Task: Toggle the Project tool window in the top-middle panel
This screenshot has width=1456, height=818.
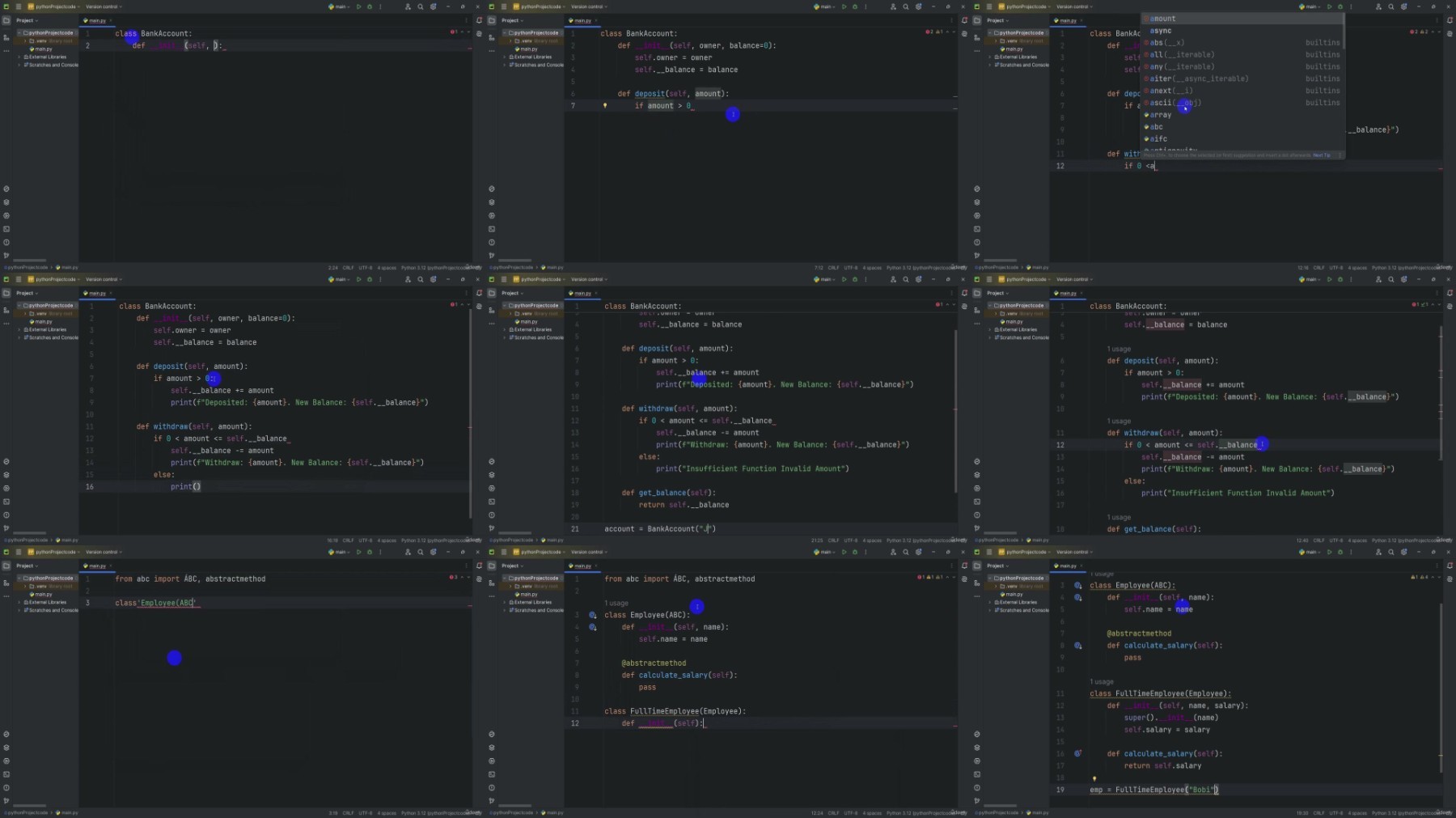Action: click(x=492, y=20)
